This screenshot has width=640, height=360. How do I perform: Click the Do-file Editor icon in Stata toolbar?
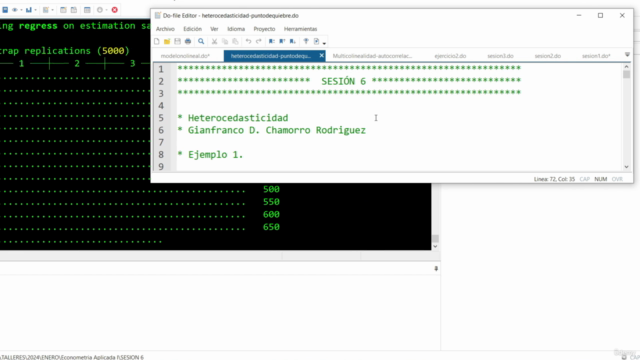pyautogui.click(x=46, y=10)
